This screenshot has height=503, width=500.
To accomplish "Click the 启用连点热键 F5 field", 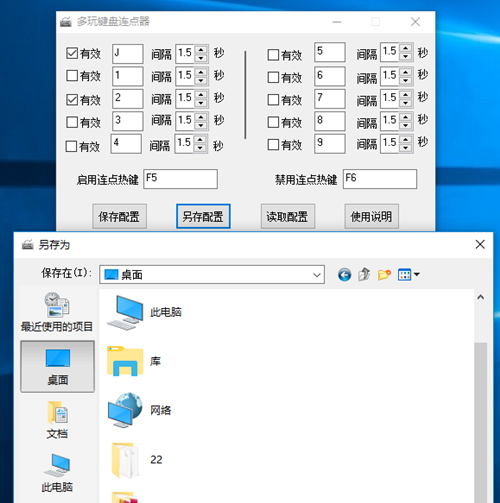I will (180, 179).
